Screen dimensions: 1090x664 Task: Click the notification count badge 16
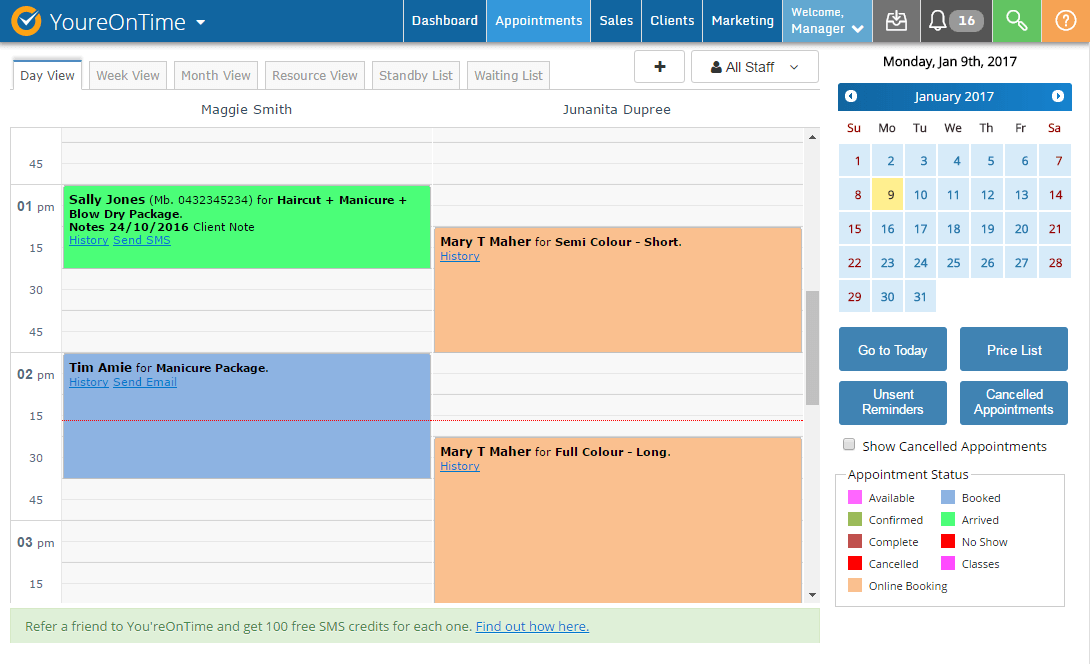pyautogui.click(x=966, y=21)
